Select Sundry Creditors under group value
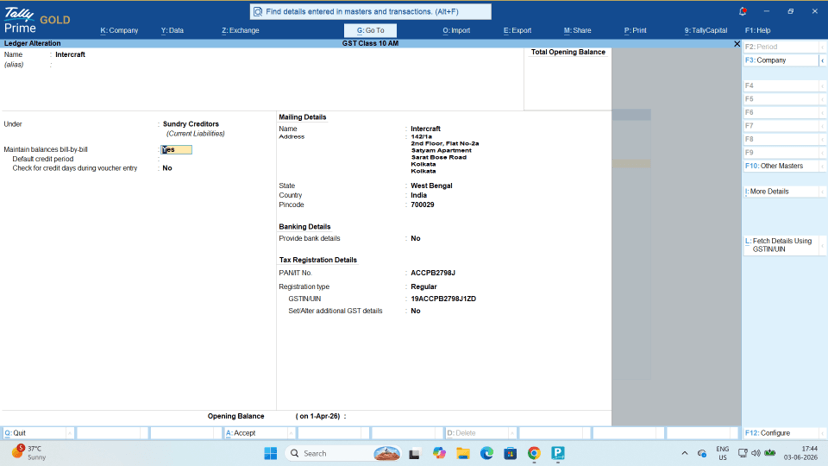 [x=191, y=124]
